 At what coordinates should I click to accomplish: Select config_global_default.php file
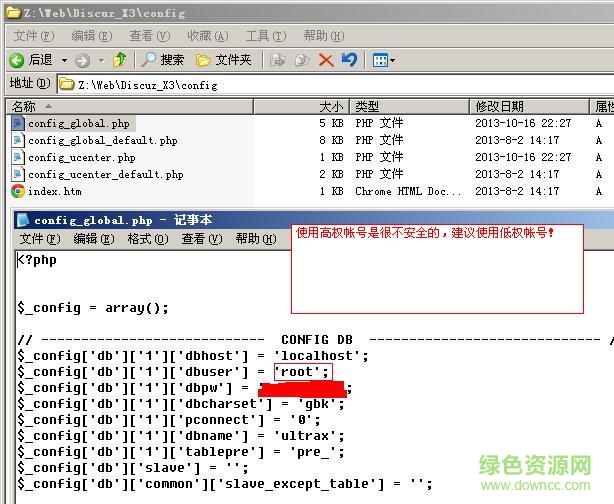[x=102, y=140]
